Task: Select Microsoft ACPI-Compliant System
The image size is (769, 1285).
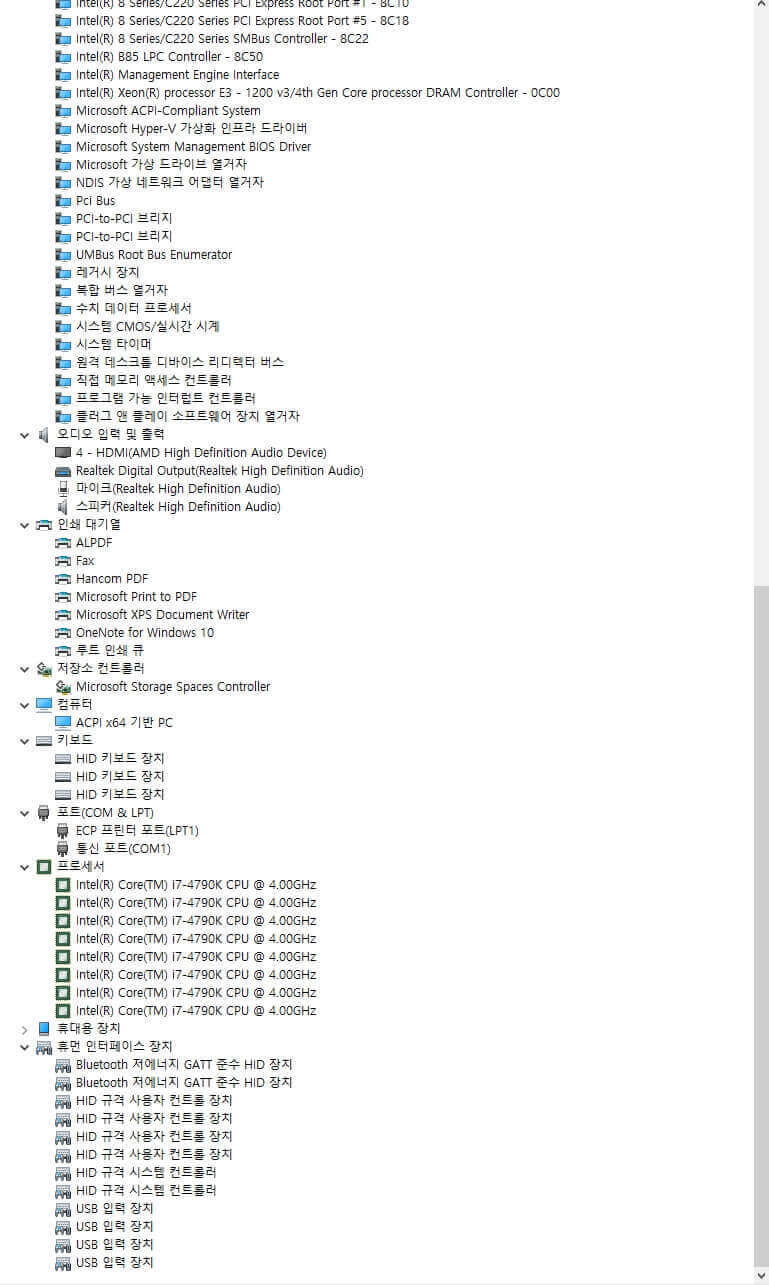Action: 168,110
